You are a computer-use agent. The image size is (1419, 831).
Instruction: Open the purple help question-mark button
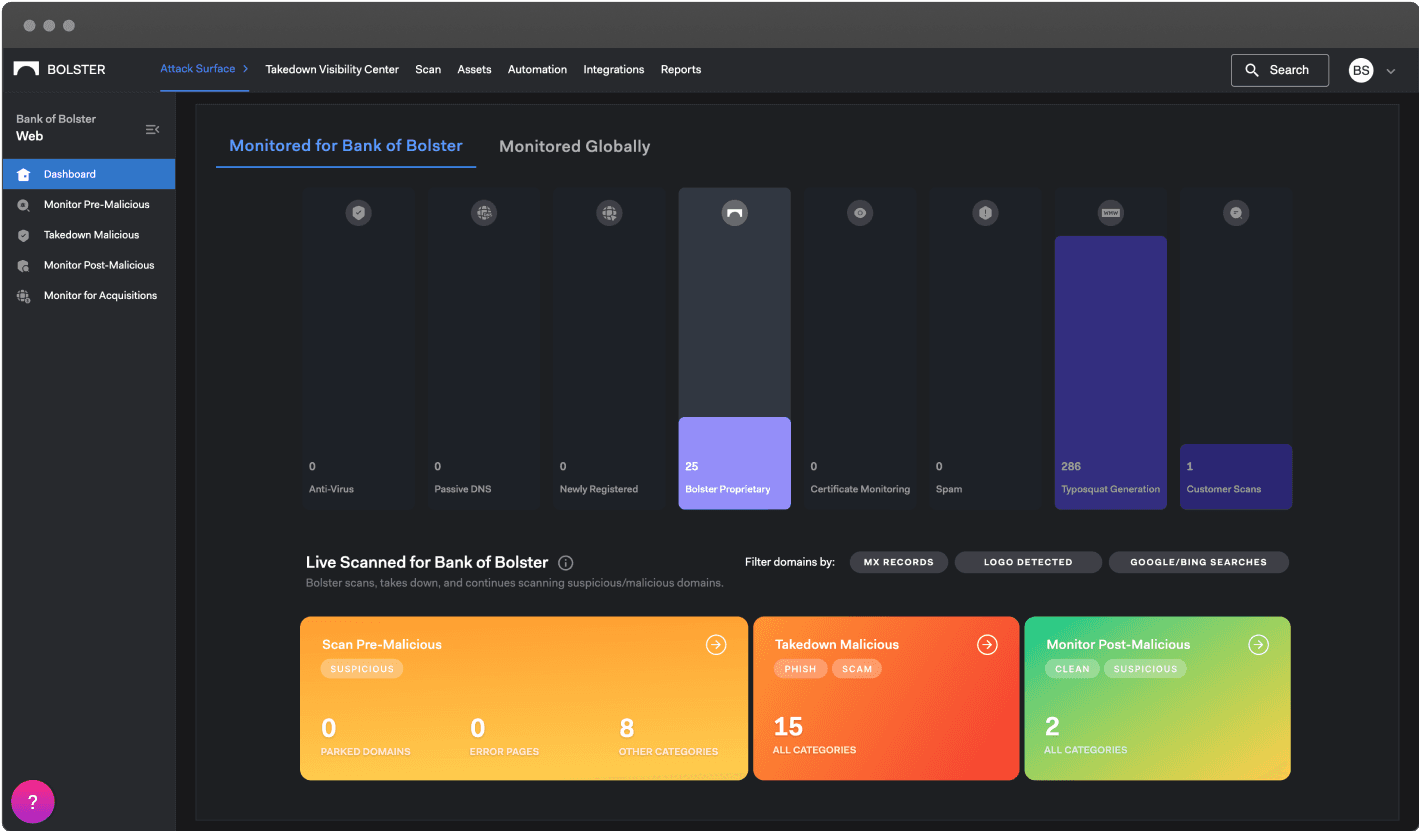(x=33, y=802)
